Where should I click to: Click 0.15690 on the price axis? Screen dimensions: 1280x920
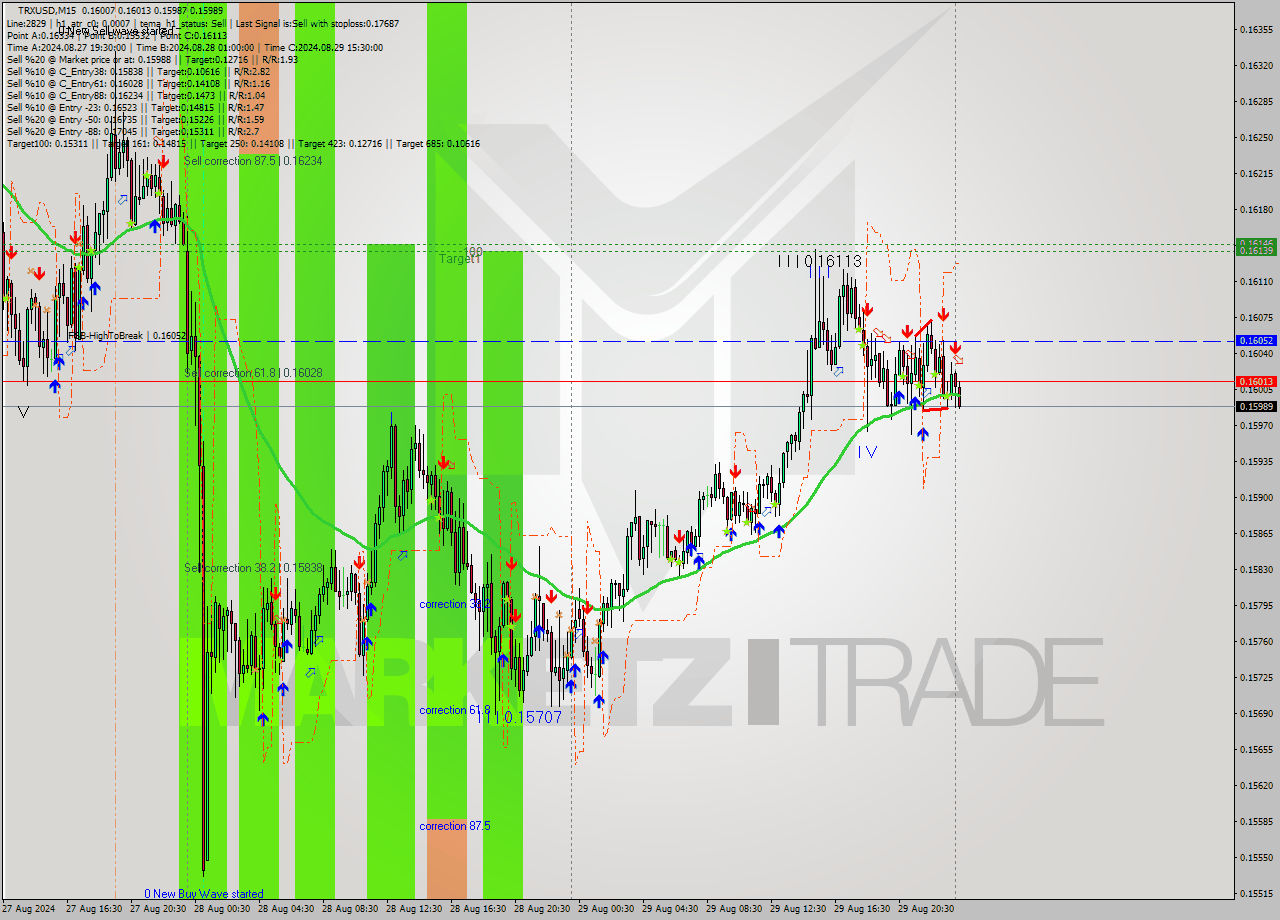pyautogui.click(x=1256, y=713)
